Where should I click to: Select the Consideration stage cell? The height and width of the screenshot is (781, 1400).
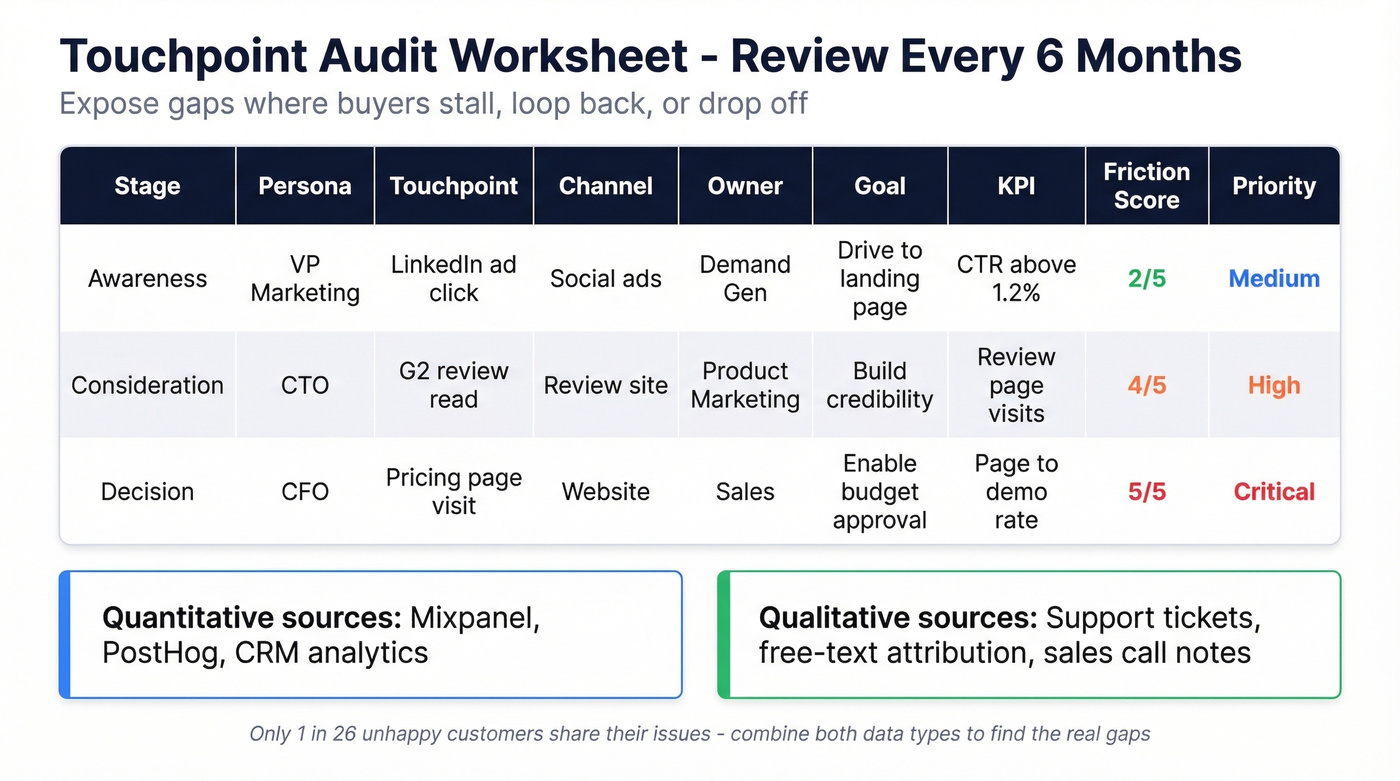(x=147, y=384)
